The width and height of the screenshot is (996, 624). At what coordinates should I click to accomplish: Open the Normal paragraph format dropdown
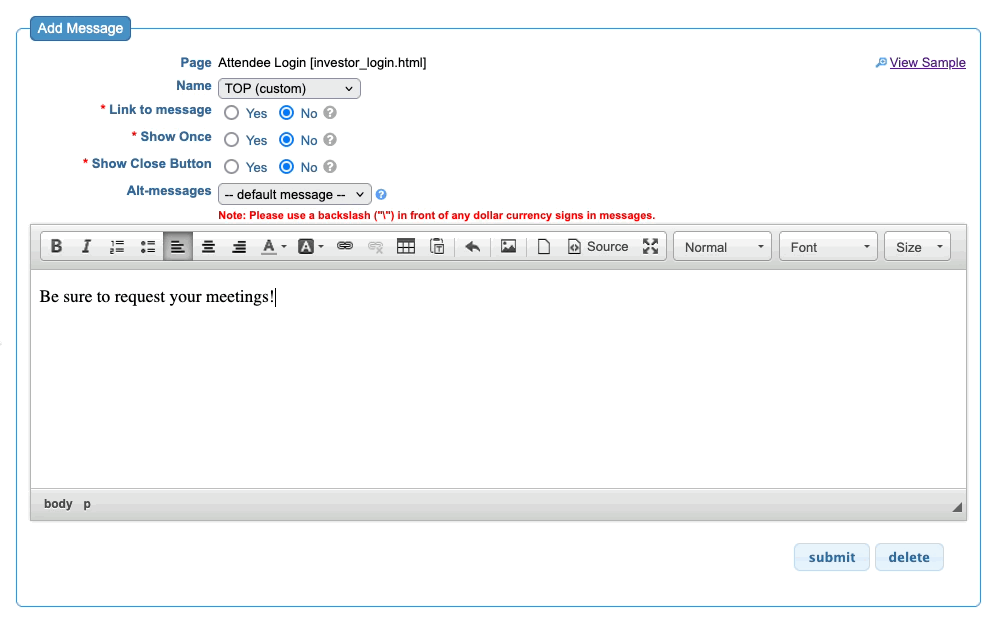click(722, 247)
